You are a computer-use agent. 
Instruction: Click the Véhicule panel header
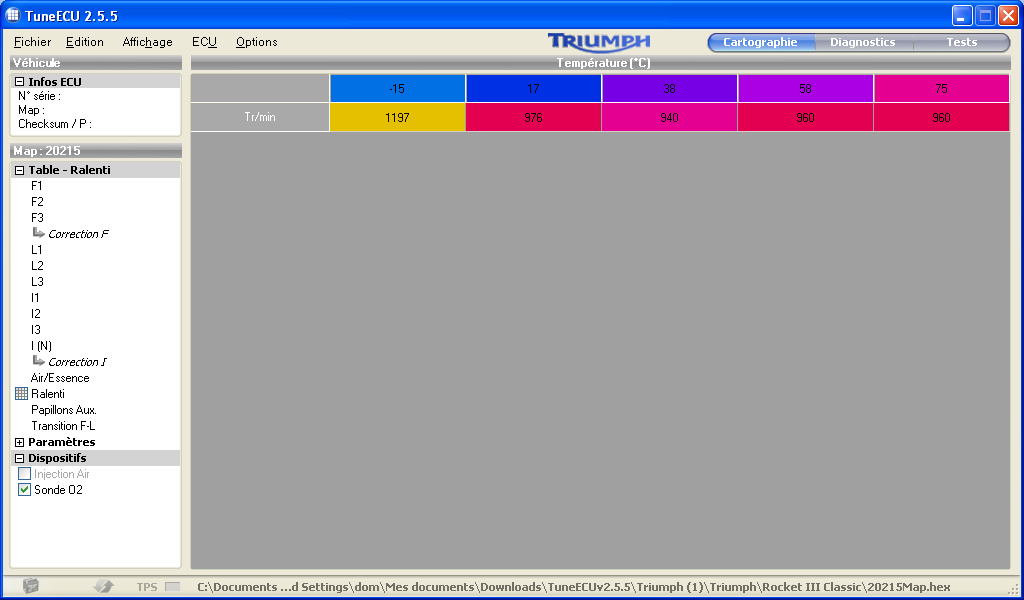point(95,63)
